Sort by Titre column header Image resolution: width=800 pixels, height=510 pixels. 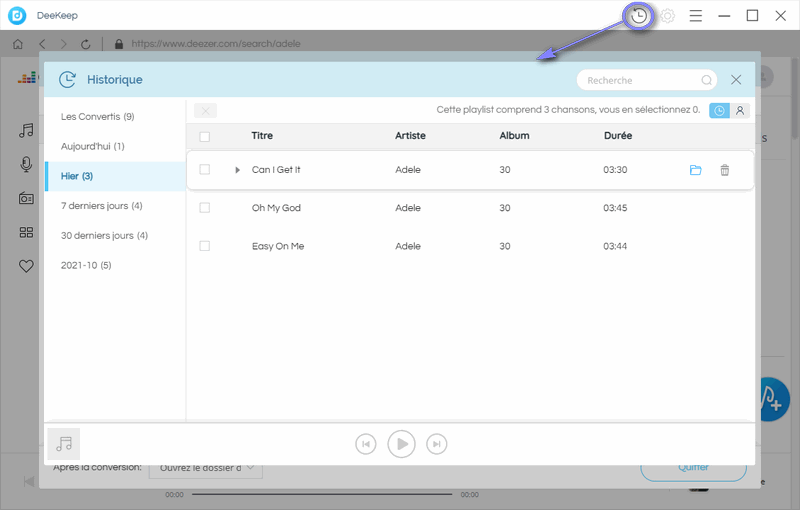(x=262, y=136)
